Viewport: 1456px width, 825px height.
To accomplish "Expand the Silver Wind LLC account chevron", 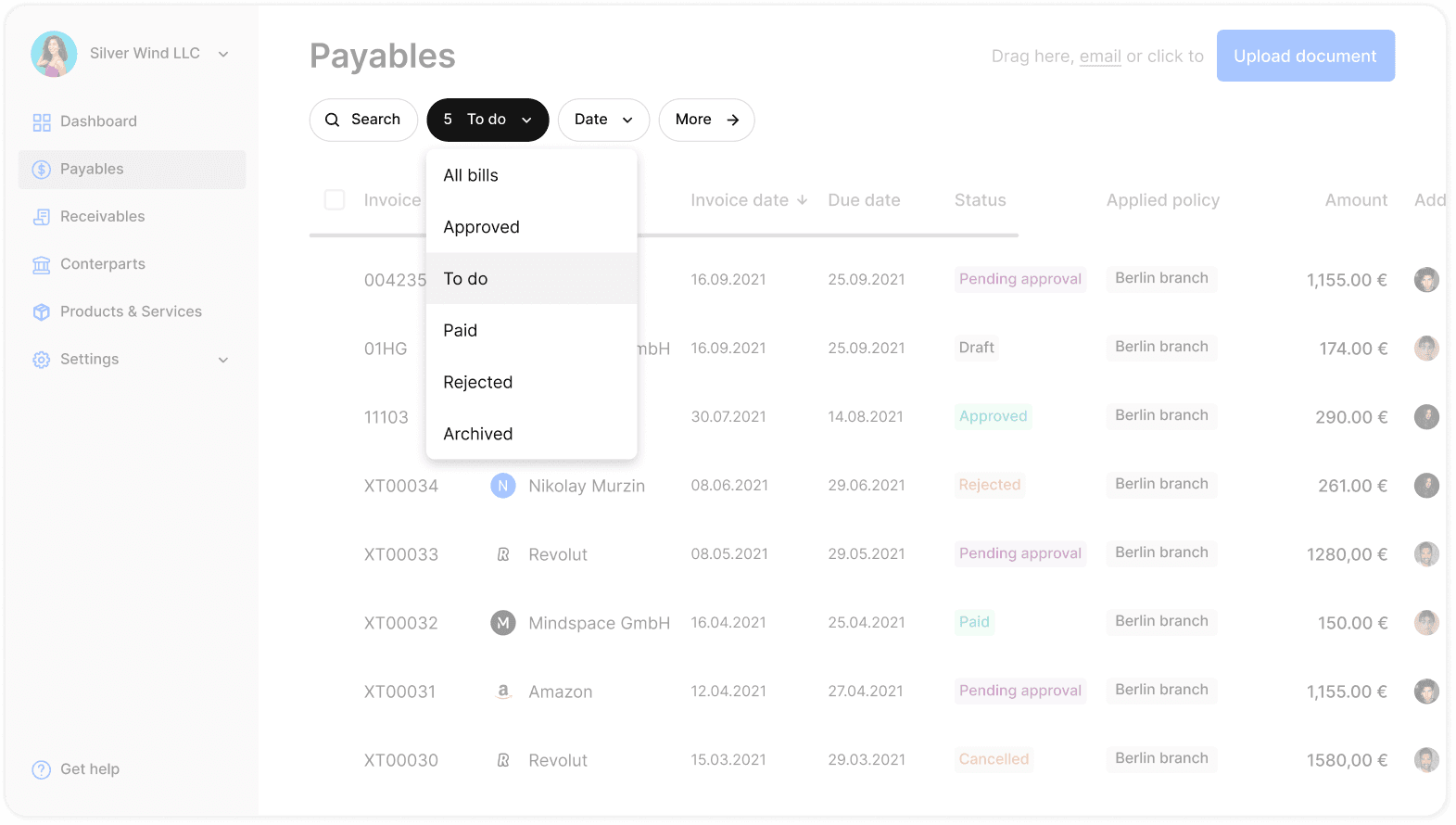I will click(223, 54).
